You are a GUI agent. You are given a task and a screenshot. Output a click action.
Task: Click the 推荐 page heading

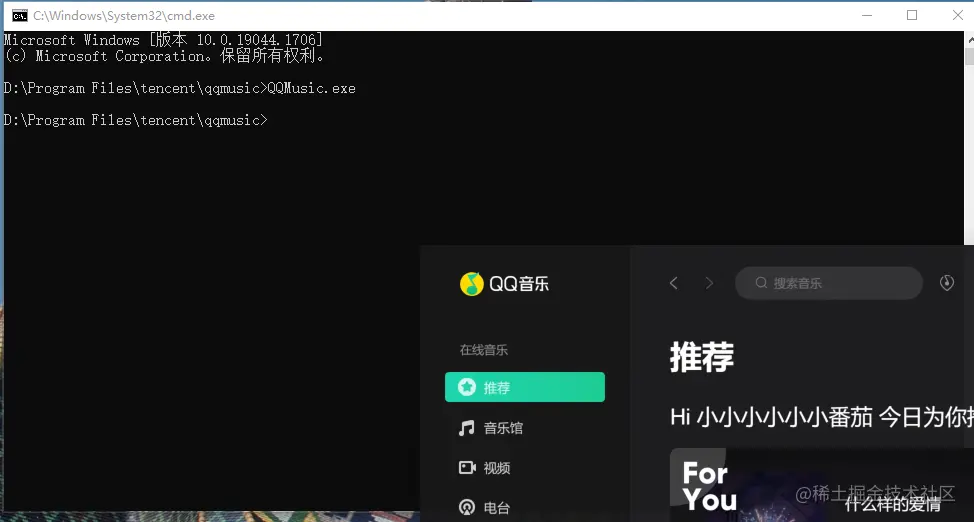point(702,357)
